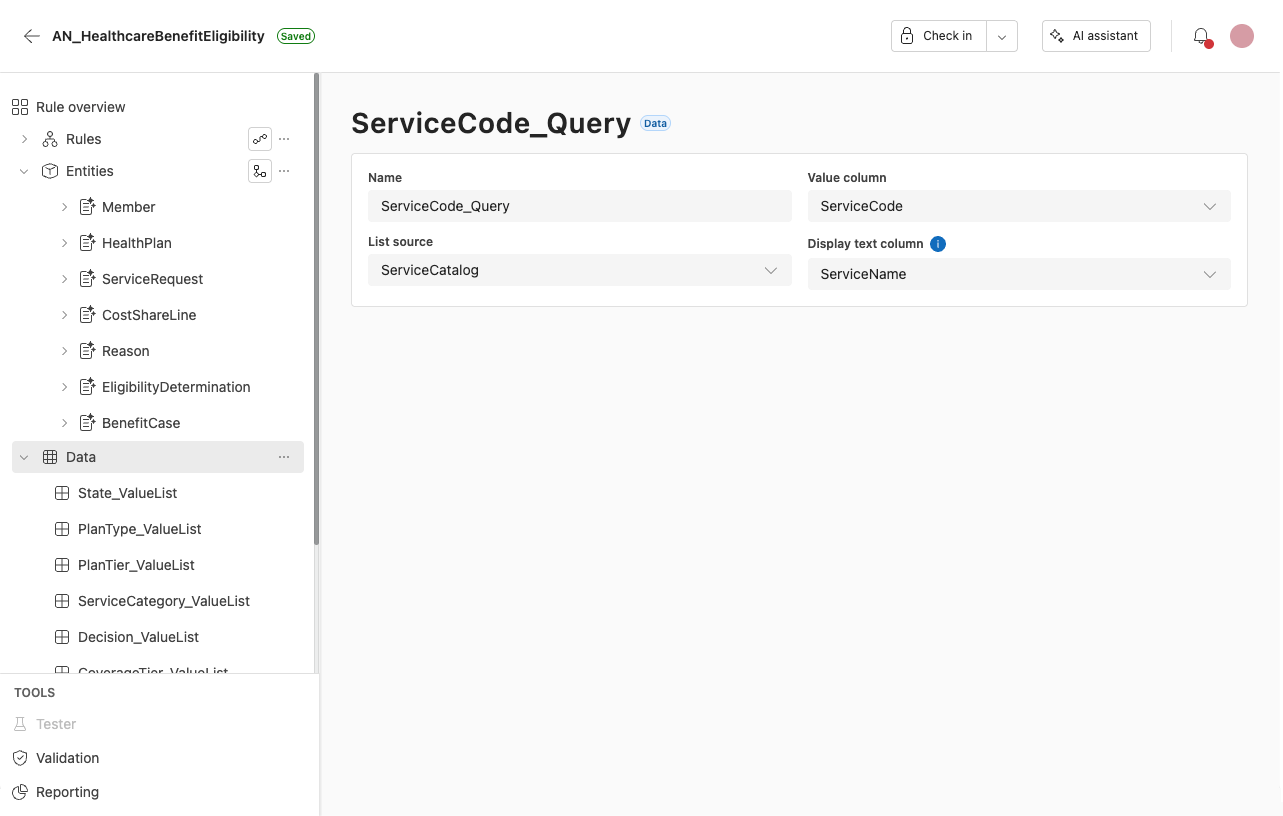Click the Data table icon
This screenshot has width=1283, height=816.
click(x=50, y=457)
